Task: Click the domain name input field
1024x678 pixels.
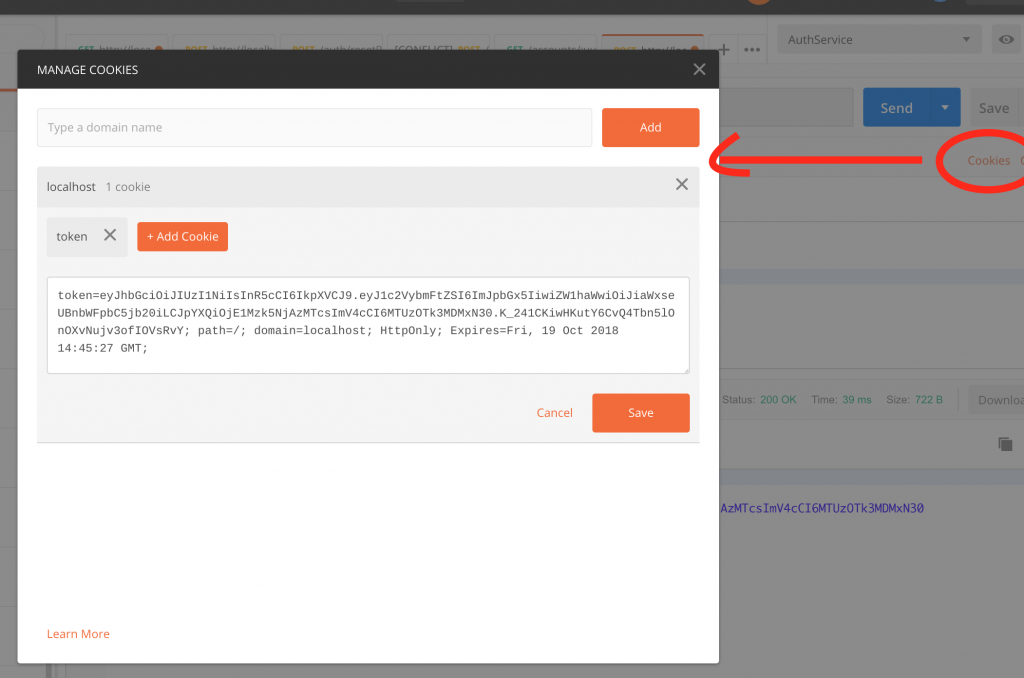Action: [x=314, y=127]
